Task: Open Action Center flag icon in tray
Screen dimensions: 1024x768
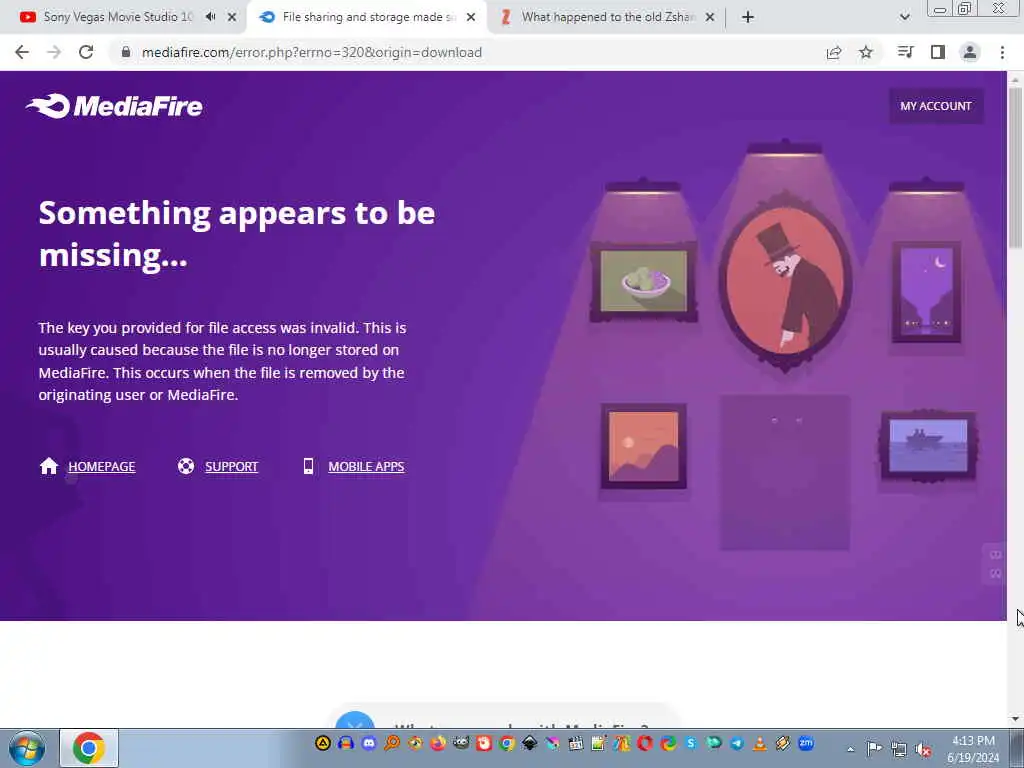Action: point(874,748)
